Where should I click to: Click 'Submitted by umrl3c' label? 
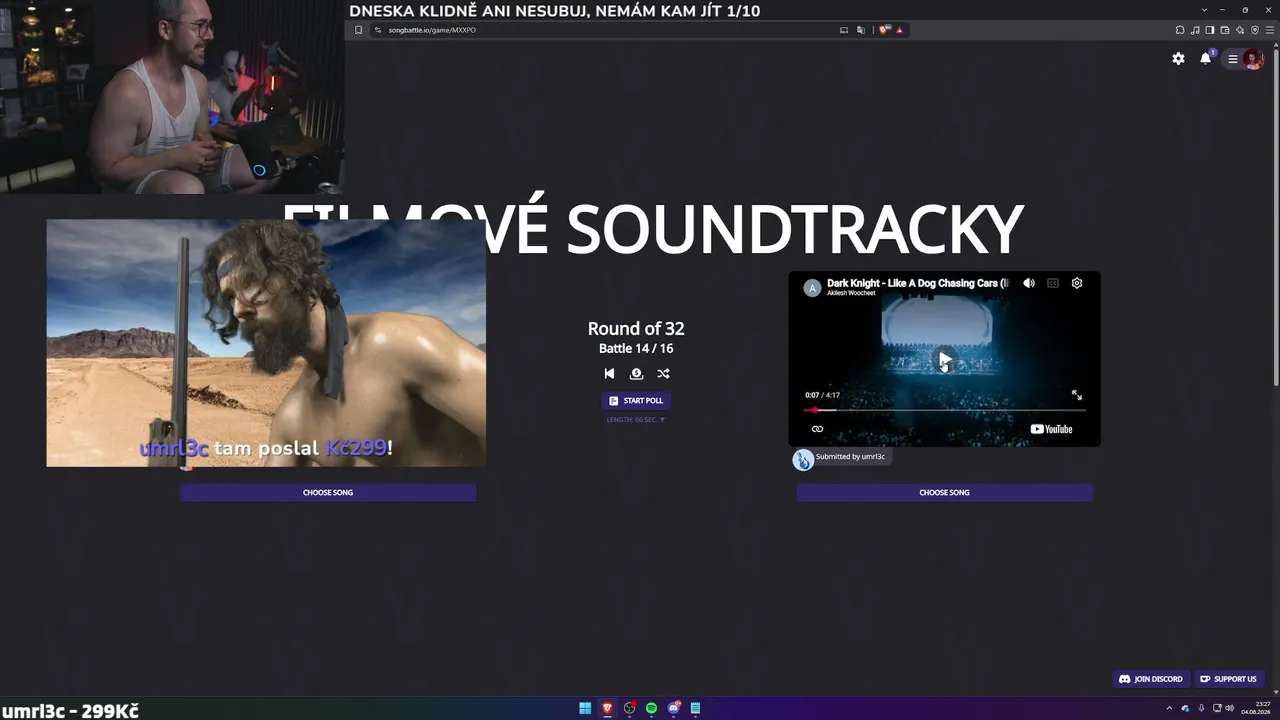[x=850, y=457]
